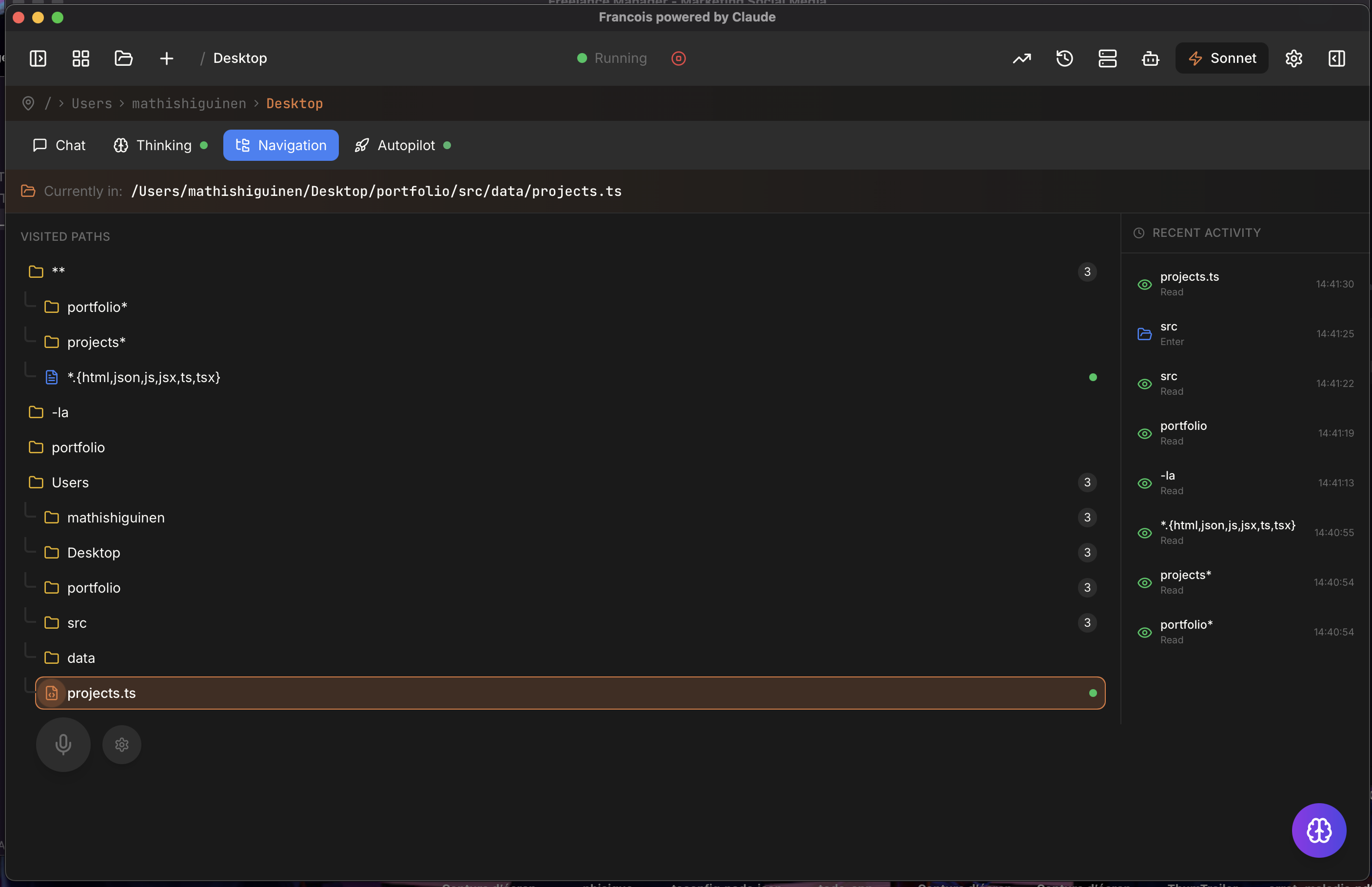Expand the ** wildcard folder entry
This screenshot has width=1372, height=887.
(x=58, y=271)
